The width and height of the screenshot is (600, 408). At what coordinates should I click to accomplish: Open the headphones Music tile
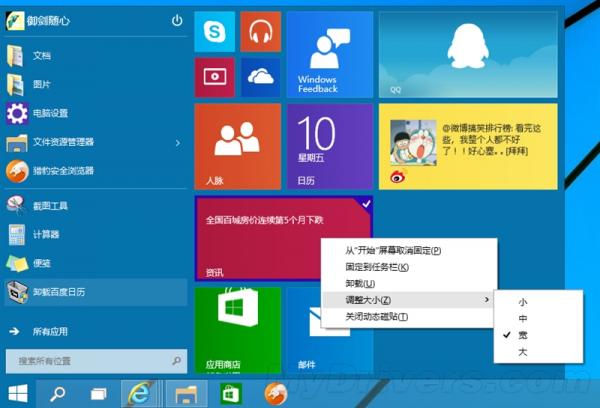(x=260, y=32)
